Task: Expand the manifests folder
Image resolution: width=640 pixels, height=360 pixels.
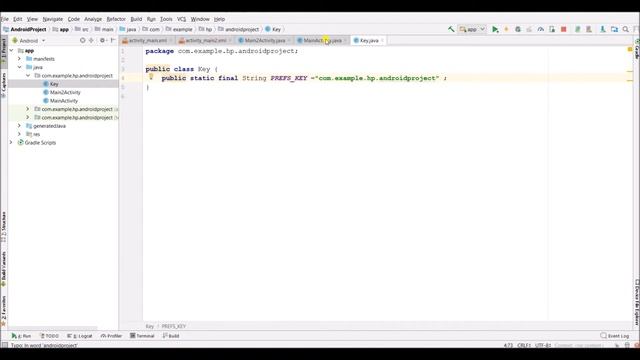Action: click(x=19, y=59)
